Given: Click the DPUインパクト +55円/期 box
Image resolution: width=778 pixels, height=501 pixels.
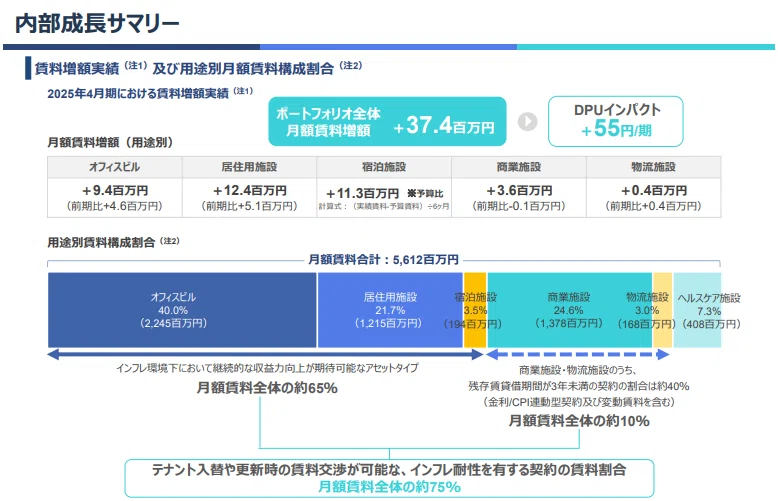Looking at the screenshot, I should (x=616, y=122).
